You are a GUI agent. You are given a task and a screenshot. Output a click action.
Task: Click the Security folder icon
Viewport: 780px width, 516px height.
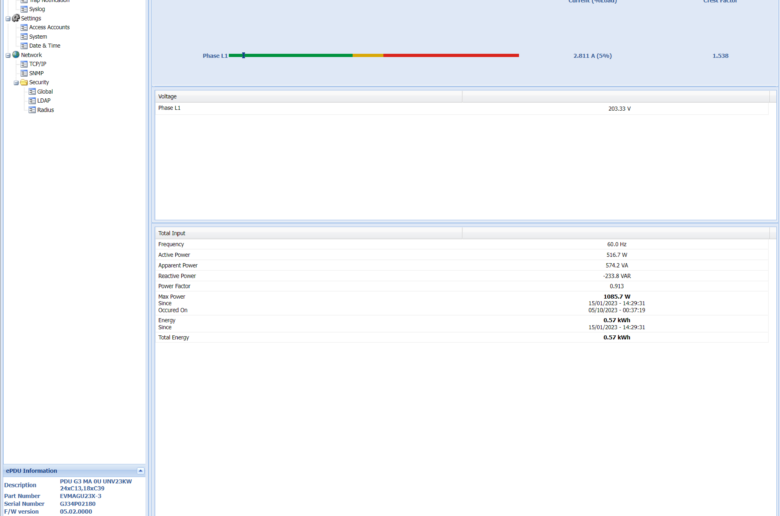click(x=24, y=82)
